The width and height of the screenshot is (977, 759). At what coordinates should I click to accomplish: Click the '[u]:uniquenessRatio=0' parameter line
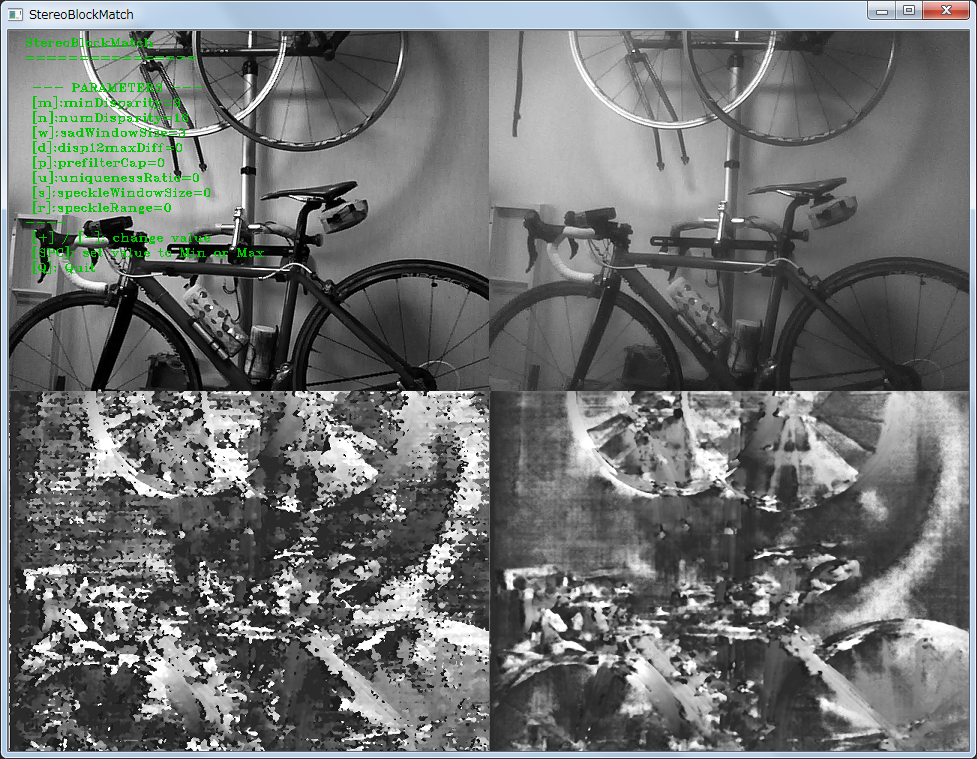tap(116, 178)
